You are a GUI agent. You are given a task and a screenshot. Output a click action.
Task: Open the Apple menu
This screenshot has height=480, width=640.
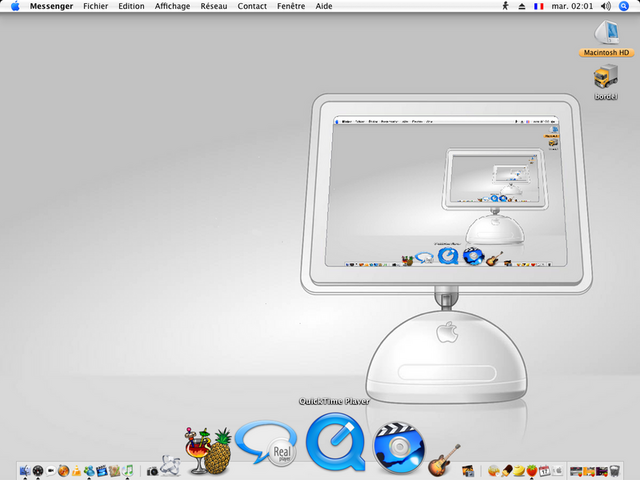[15, 6]
